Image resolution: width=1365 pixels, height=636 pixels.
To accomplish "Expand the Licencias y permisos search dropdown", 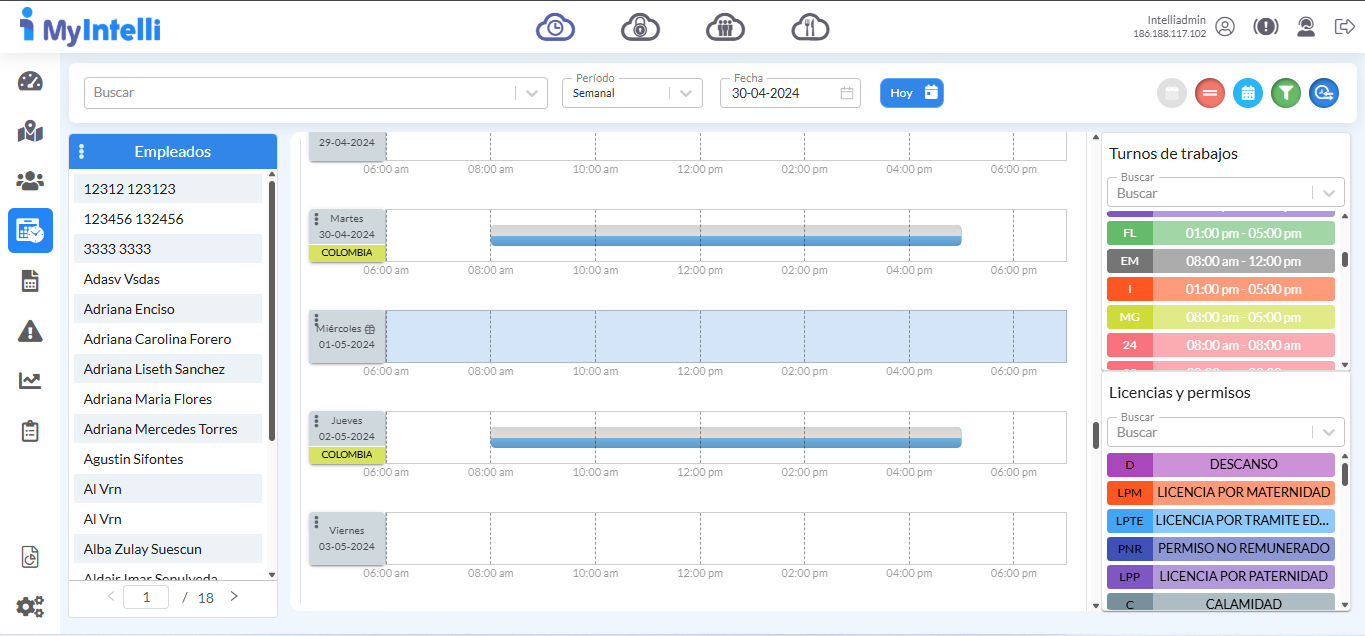I will [x=1328, y=432].
